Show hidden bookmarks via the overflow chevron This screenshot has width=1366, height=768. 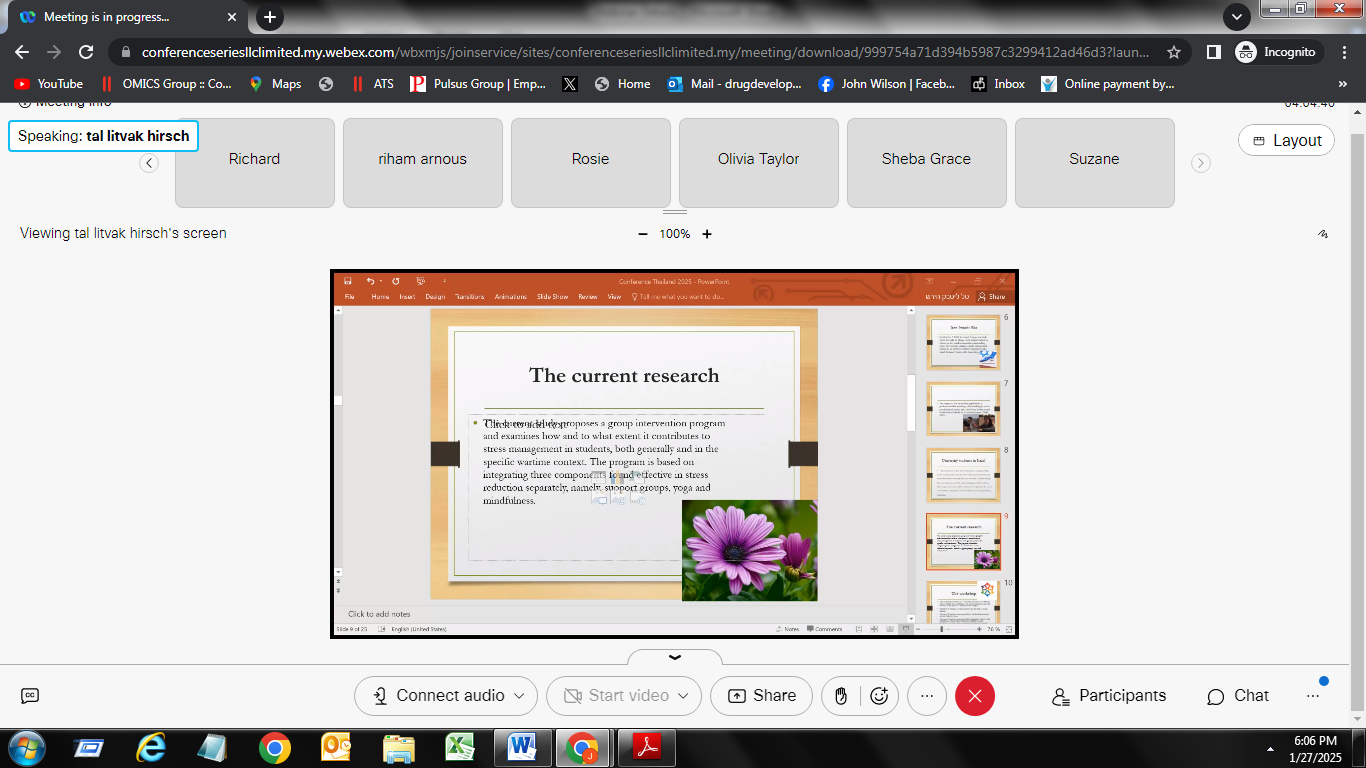click(1343, 84)
